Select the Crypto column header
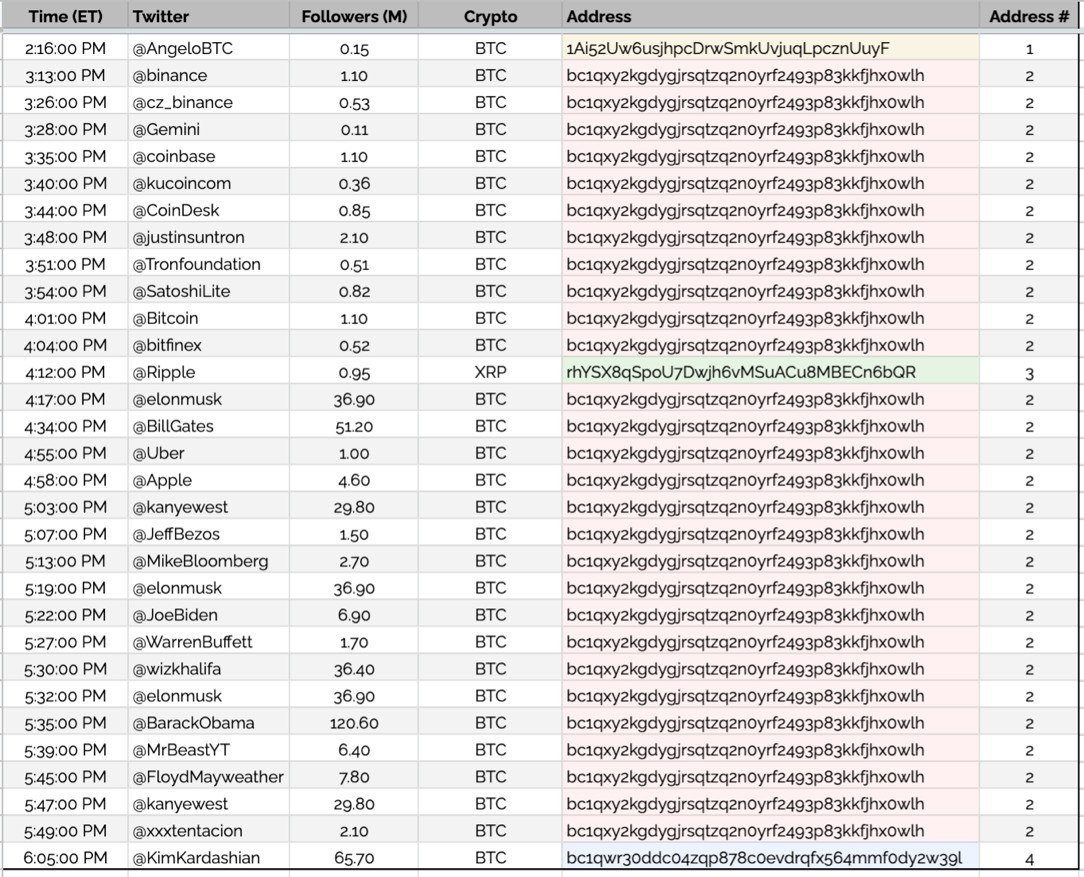This screenshot has width=1084, height=877. 490,16
